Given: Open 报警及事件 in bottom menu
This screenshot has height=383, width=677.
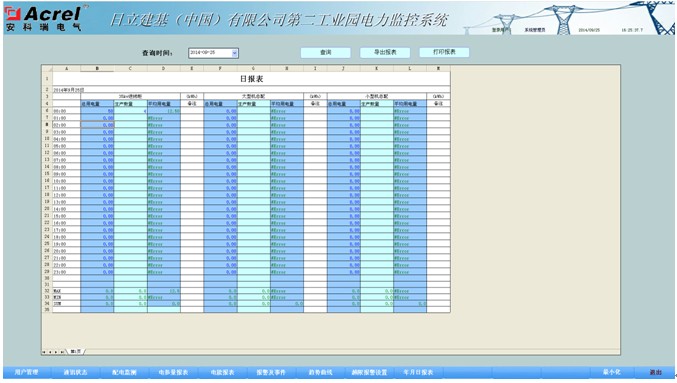Looking at the screenshot, I should pos(271,372).
